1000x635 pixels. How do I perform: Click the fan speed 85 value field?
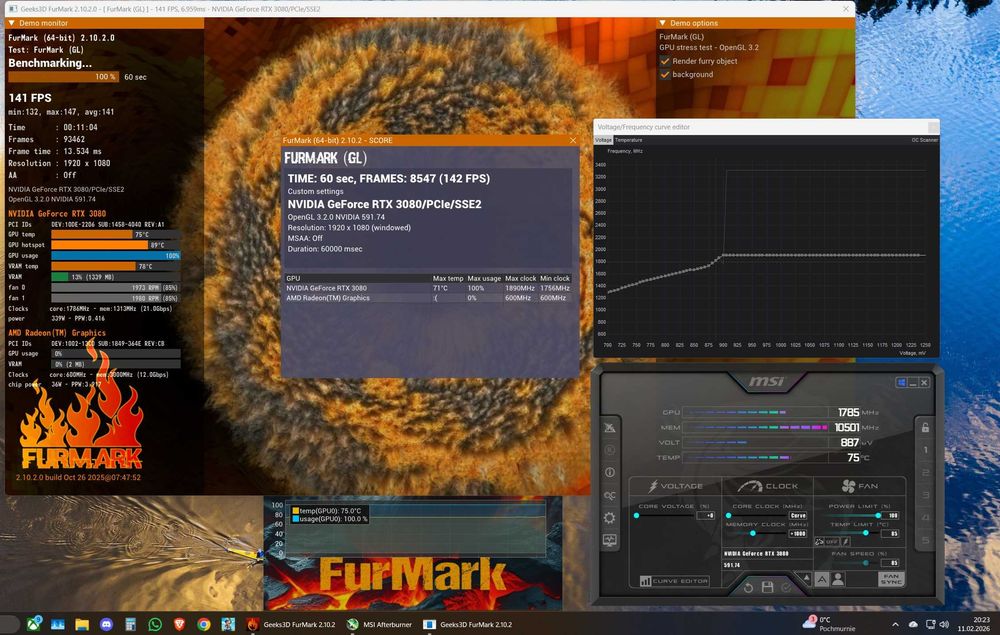(x=890, y=563)
